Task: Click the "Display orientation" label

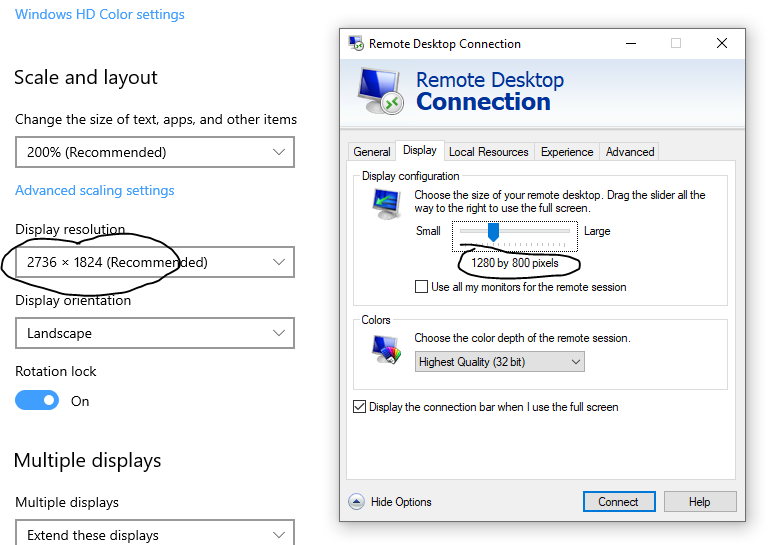Action: point(73,300)
